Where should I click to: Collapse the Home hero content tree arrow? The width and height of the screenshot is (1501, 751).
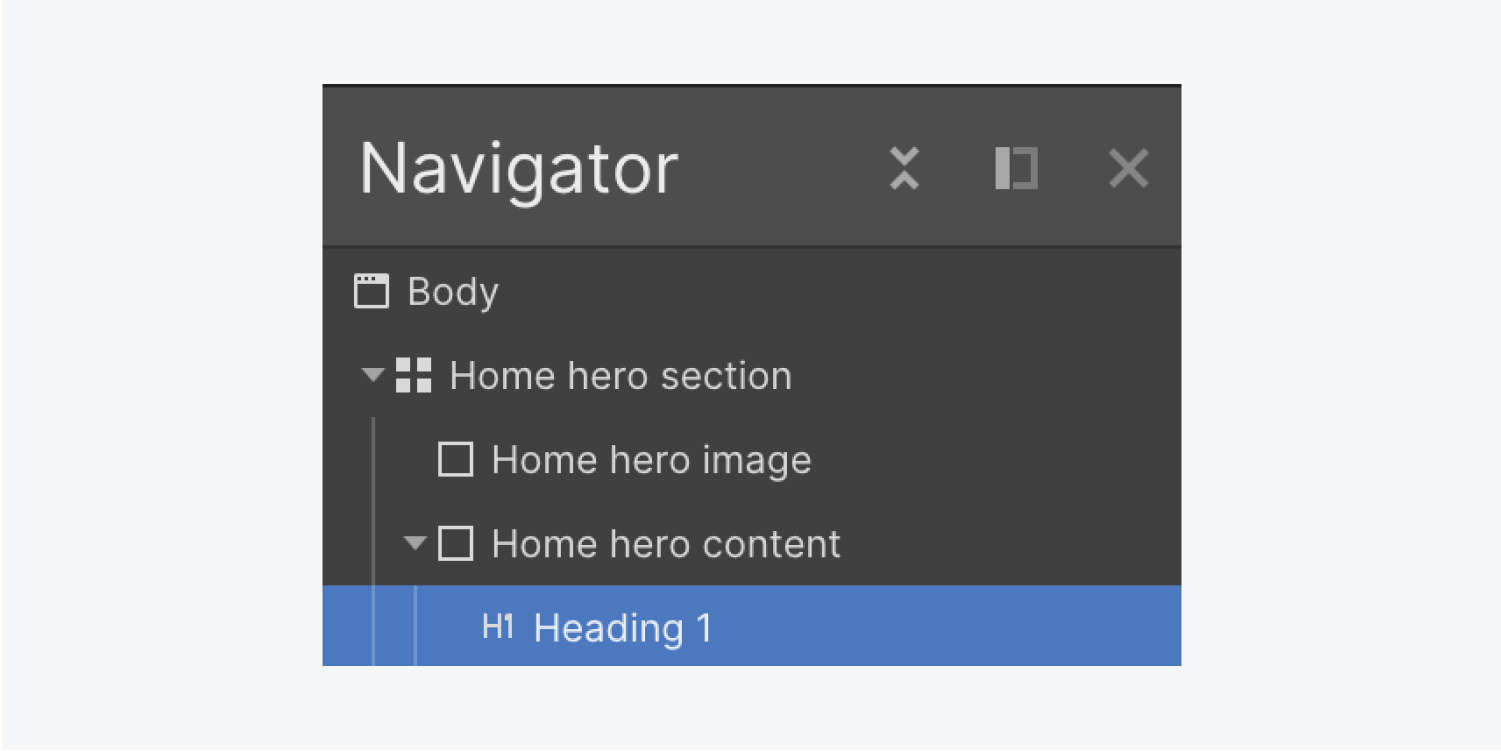point(415,544)
